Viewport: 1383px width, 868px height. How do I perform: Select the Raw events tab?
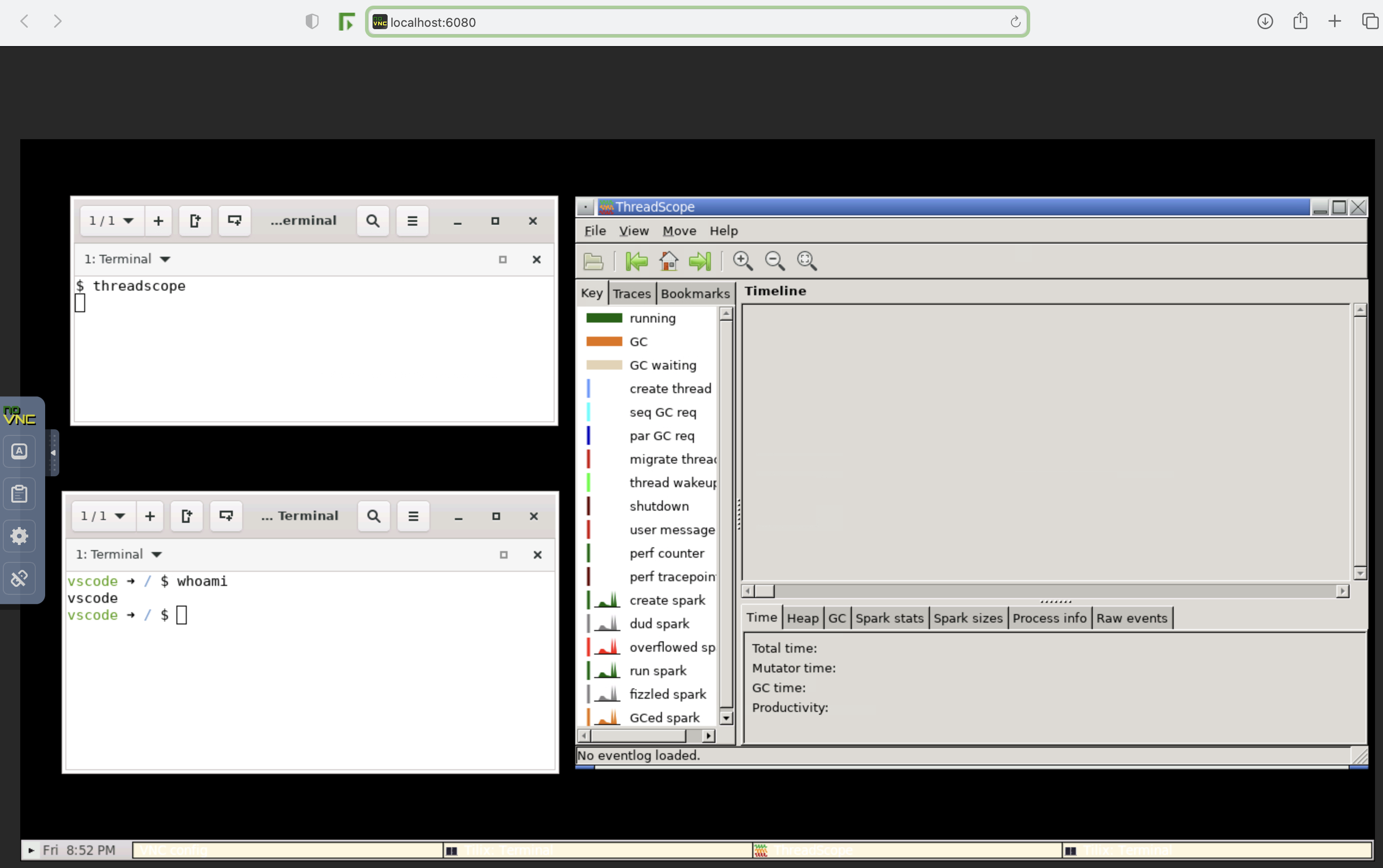pyautogui.click(x=1131, y=618)
